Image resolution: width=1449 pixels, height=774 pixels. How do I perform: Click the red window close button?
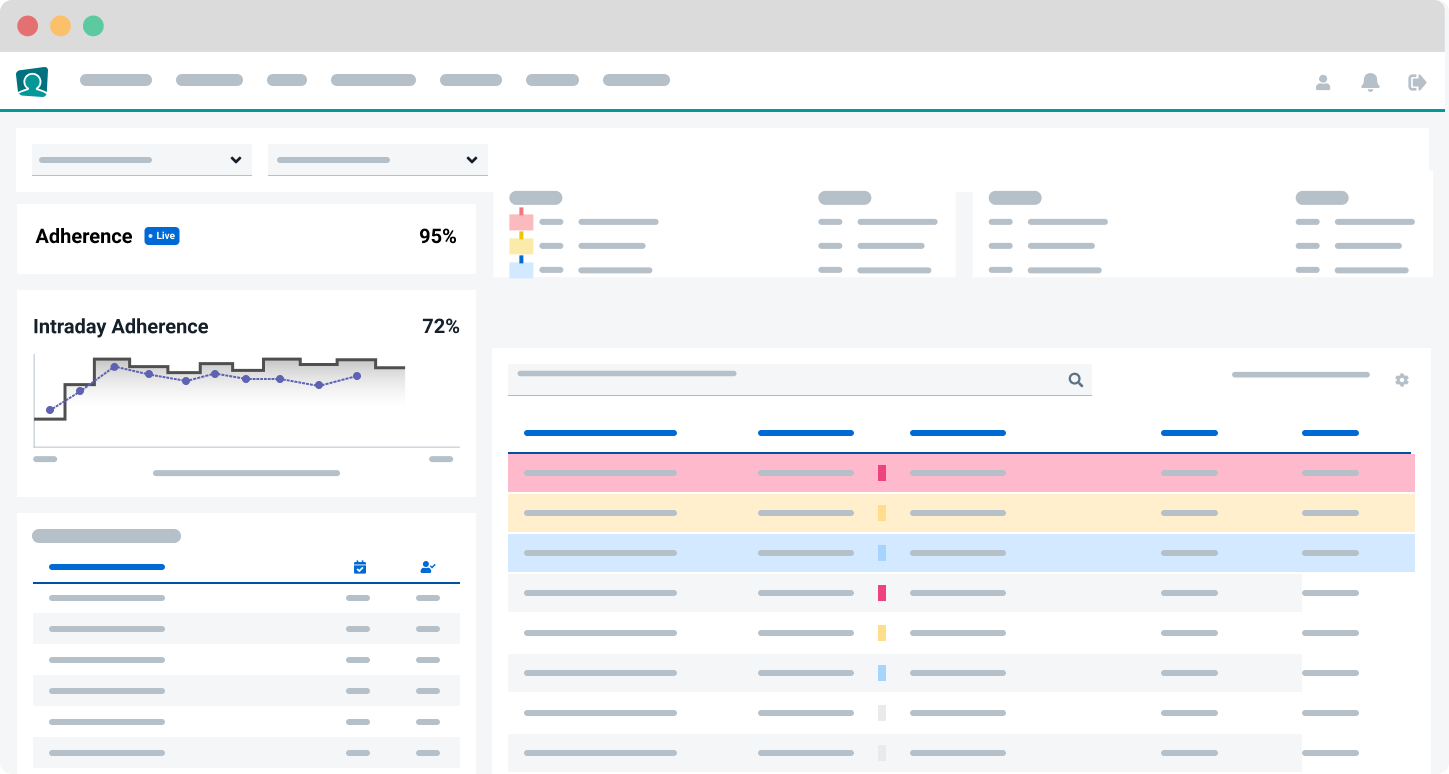(28, 26)
